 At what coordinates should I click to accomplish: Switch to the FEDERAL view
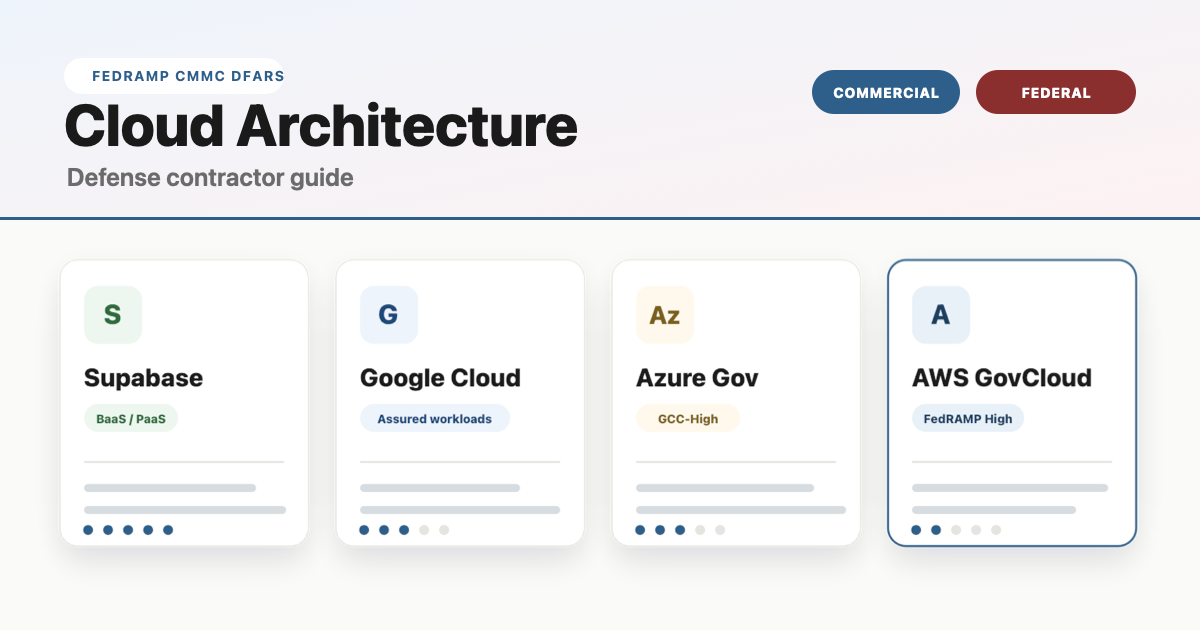(1056, 92)
